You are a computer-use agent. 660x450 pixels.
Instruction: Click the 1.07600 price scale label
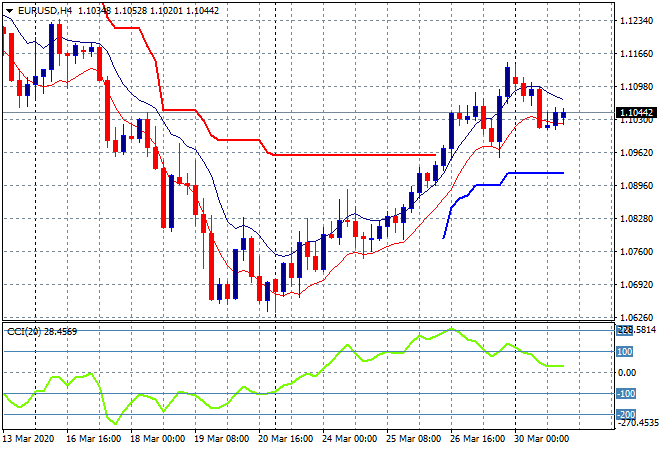coord(637,251)
